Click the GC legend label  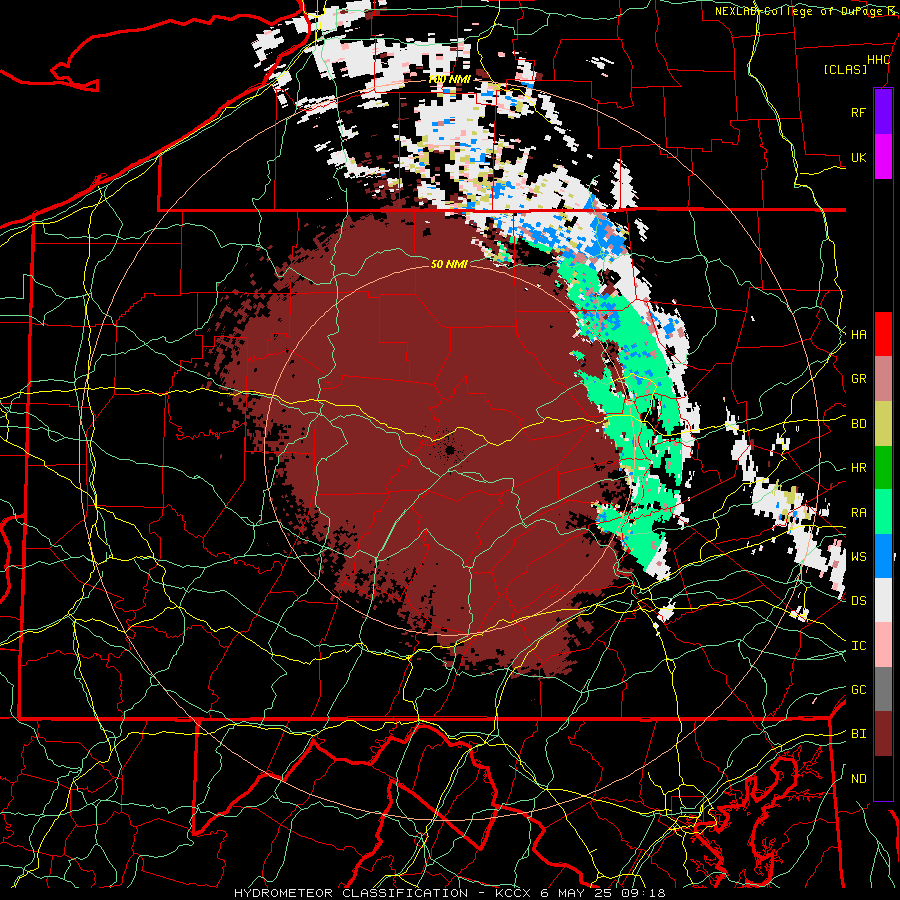858,689
